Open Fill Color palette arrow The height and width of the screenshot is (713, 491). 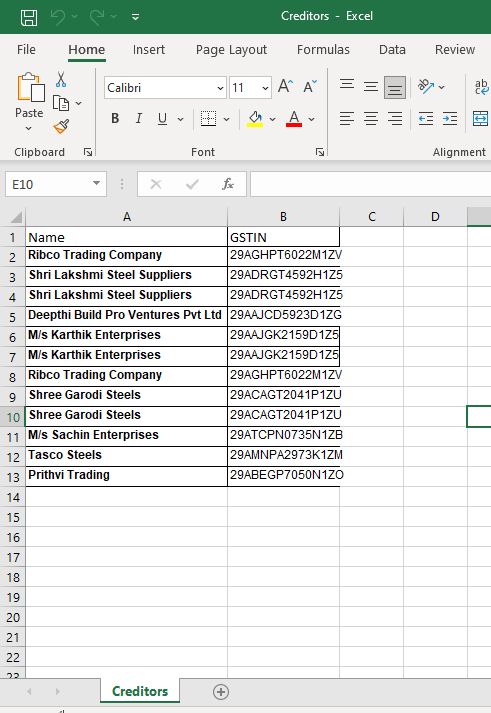[272, 119]
